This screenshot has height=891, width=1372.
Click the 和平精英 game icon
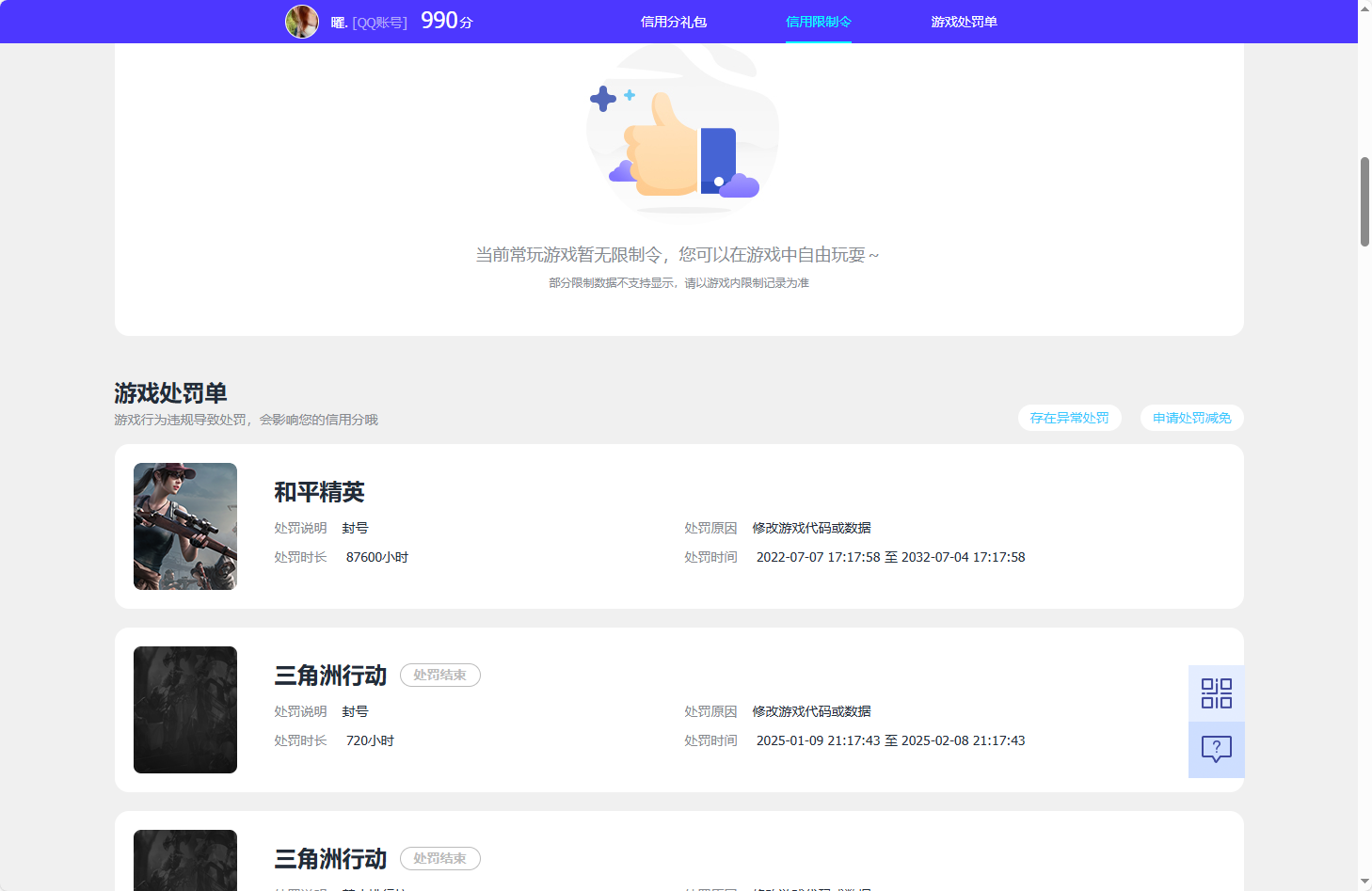coord(184,525)
